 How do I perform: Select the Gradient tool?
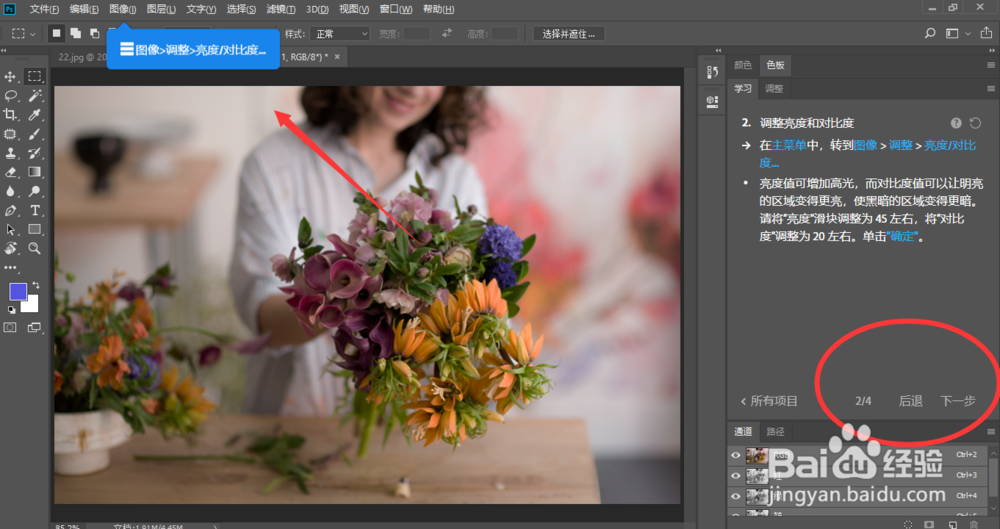tap(34, 172)
